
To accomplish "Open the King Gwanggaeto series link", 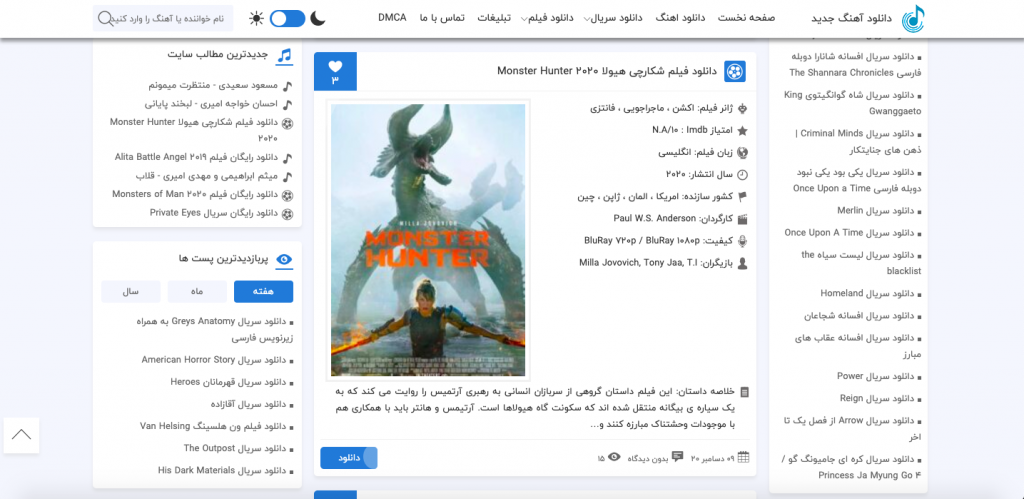I will pyautogui.click(x=853, y=103).
